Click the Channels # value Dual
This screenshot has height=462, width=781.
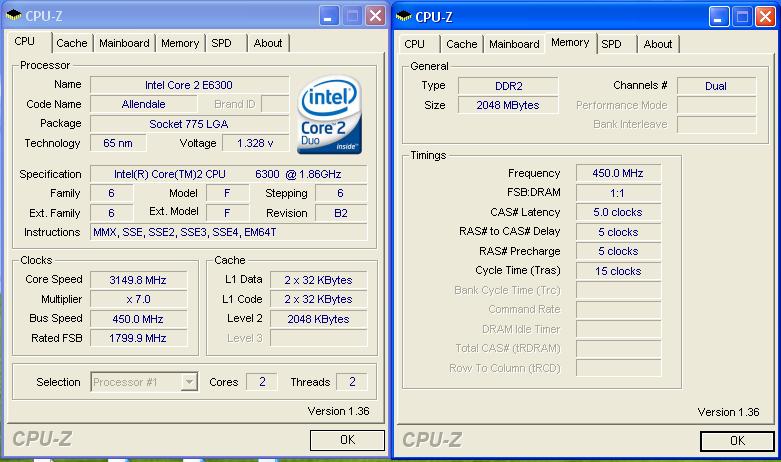click(x=716, y=86)
